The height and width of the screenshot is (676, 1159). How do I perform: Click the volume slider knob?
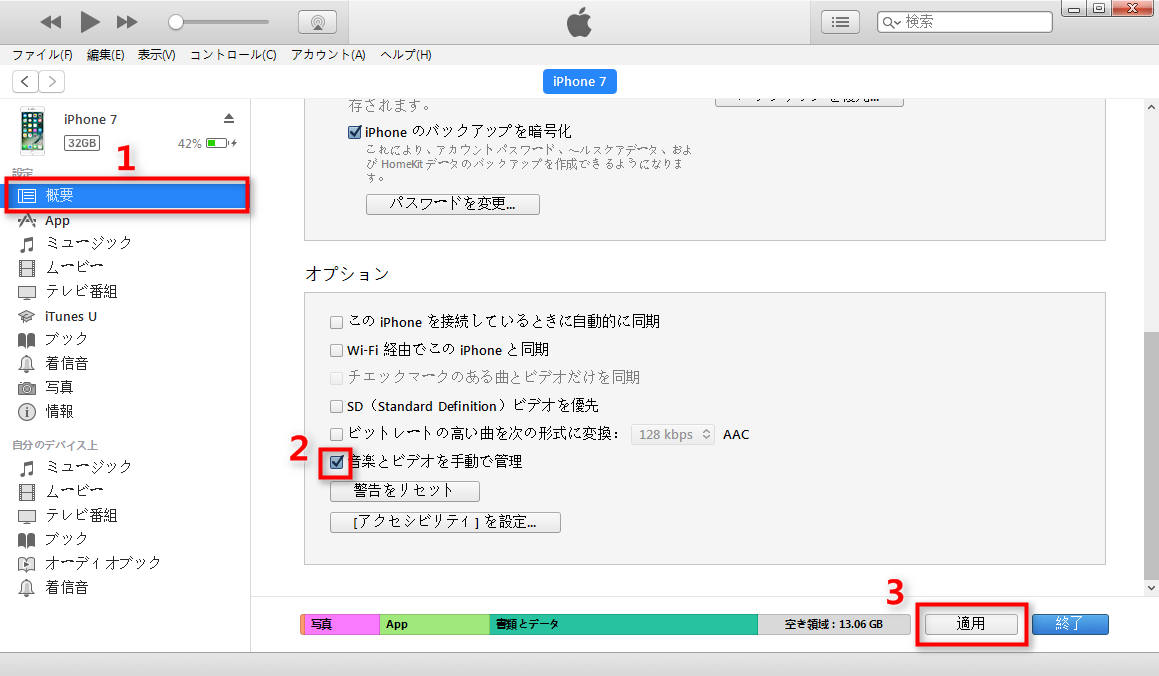click(x=176, y=22)
